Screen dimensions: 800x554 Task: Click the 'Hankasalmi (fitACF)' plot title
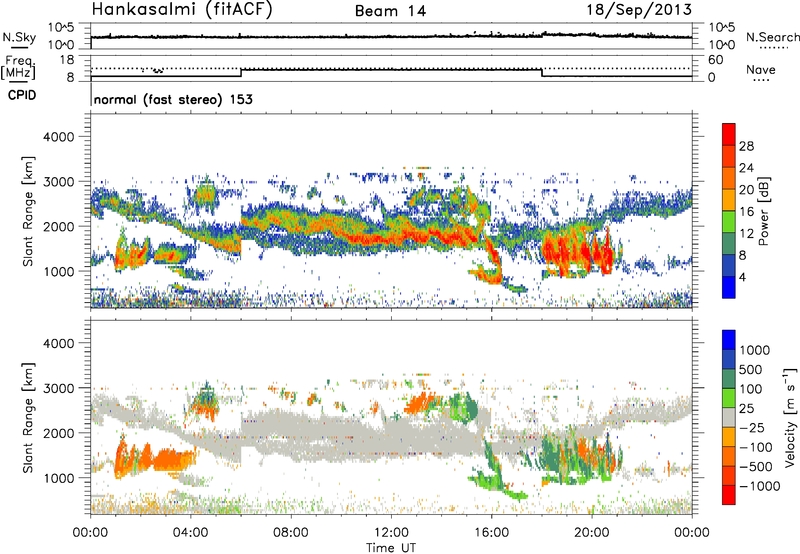coord(182,10)
